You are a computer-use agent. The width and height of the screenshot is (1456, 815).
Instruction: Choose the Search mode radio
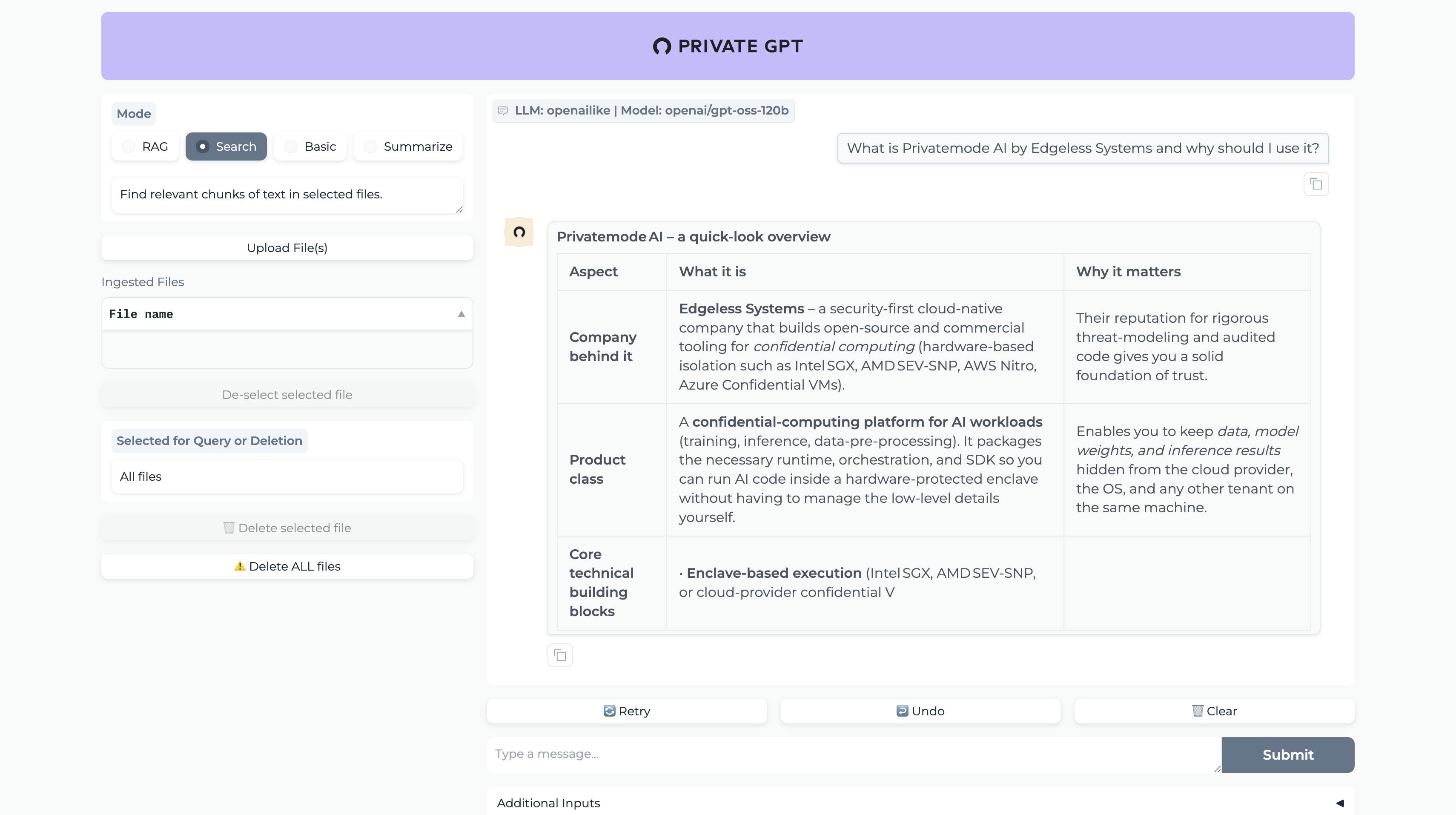[202, 147]
